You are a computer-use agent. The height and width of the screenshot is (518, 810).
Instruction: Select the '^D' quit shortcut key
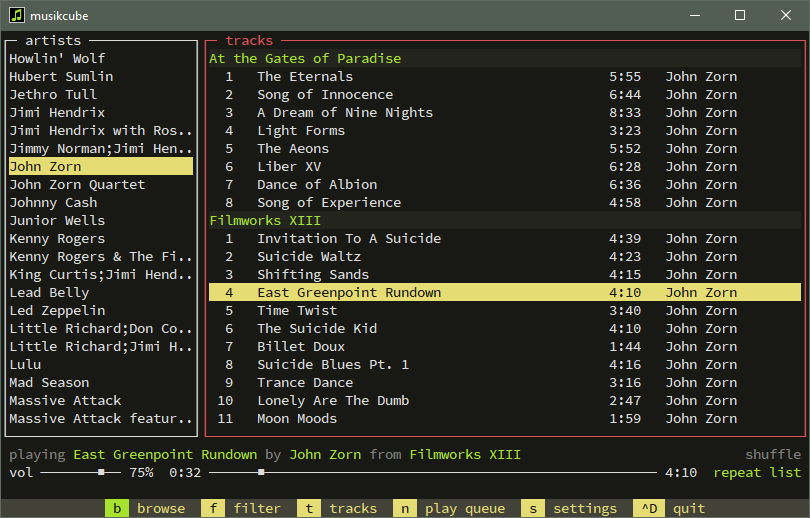pyautogui.click(x=649, y=508)
